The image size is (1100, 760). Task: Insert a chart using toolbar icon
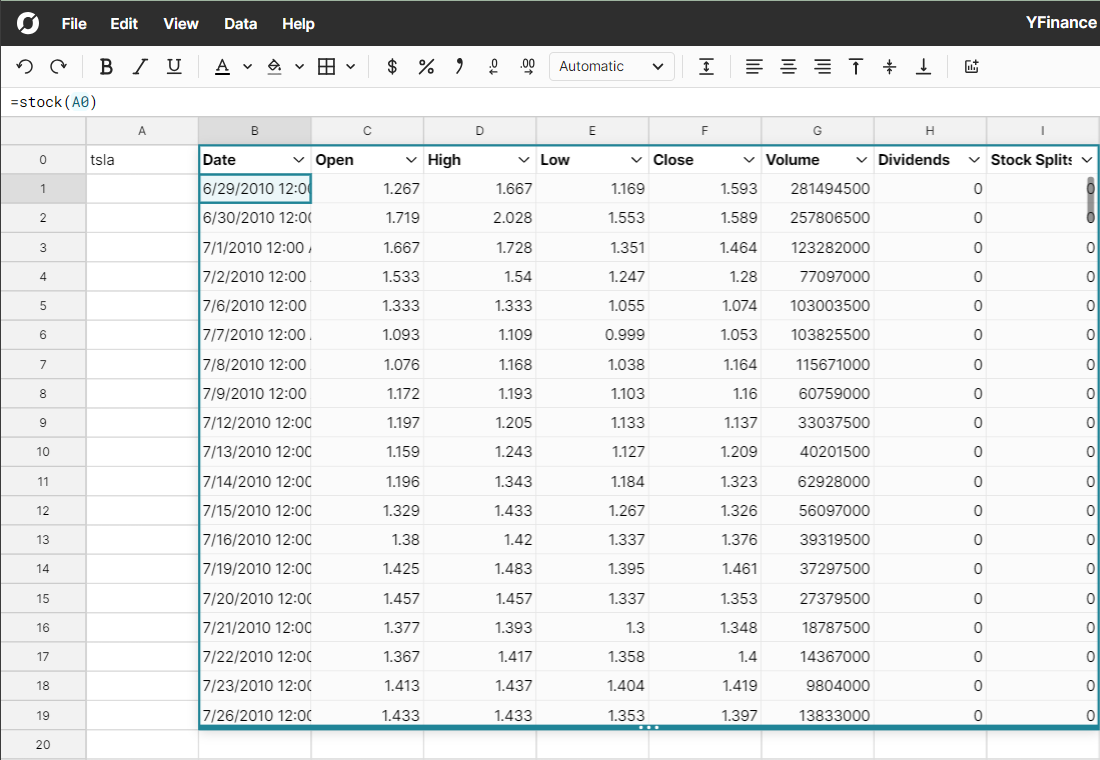(970, 66)
